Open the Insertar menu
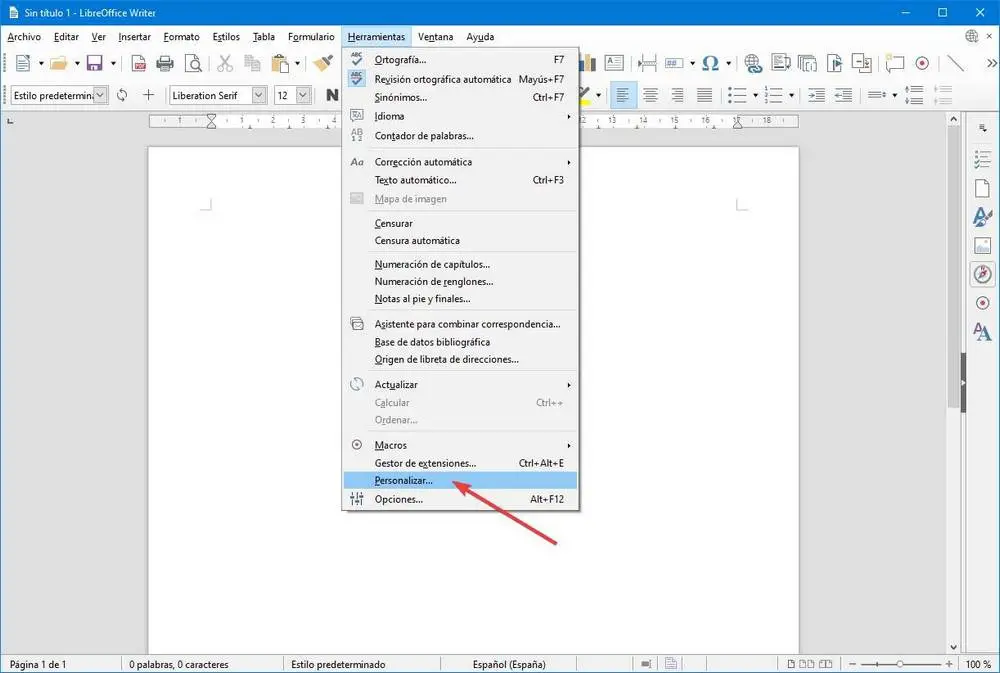Viewport: 1000px width, 673px height. point(135,37)
